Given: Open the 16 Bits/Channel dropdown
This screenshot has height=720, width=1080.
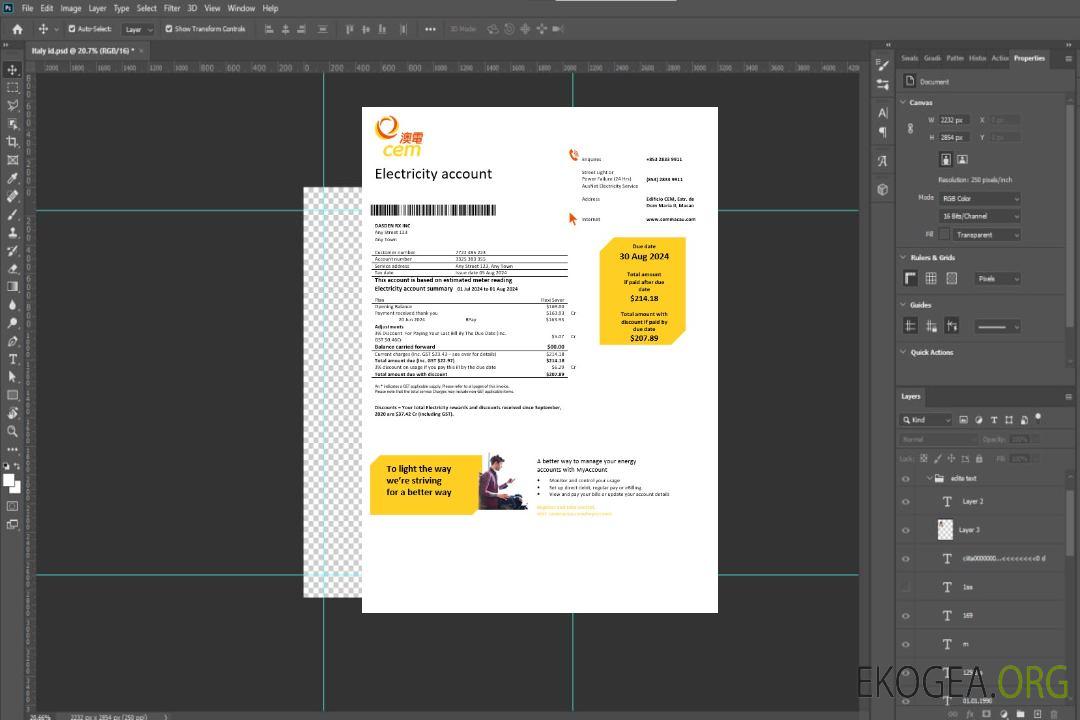Looking at the screenshot, I should click(979, 216).
